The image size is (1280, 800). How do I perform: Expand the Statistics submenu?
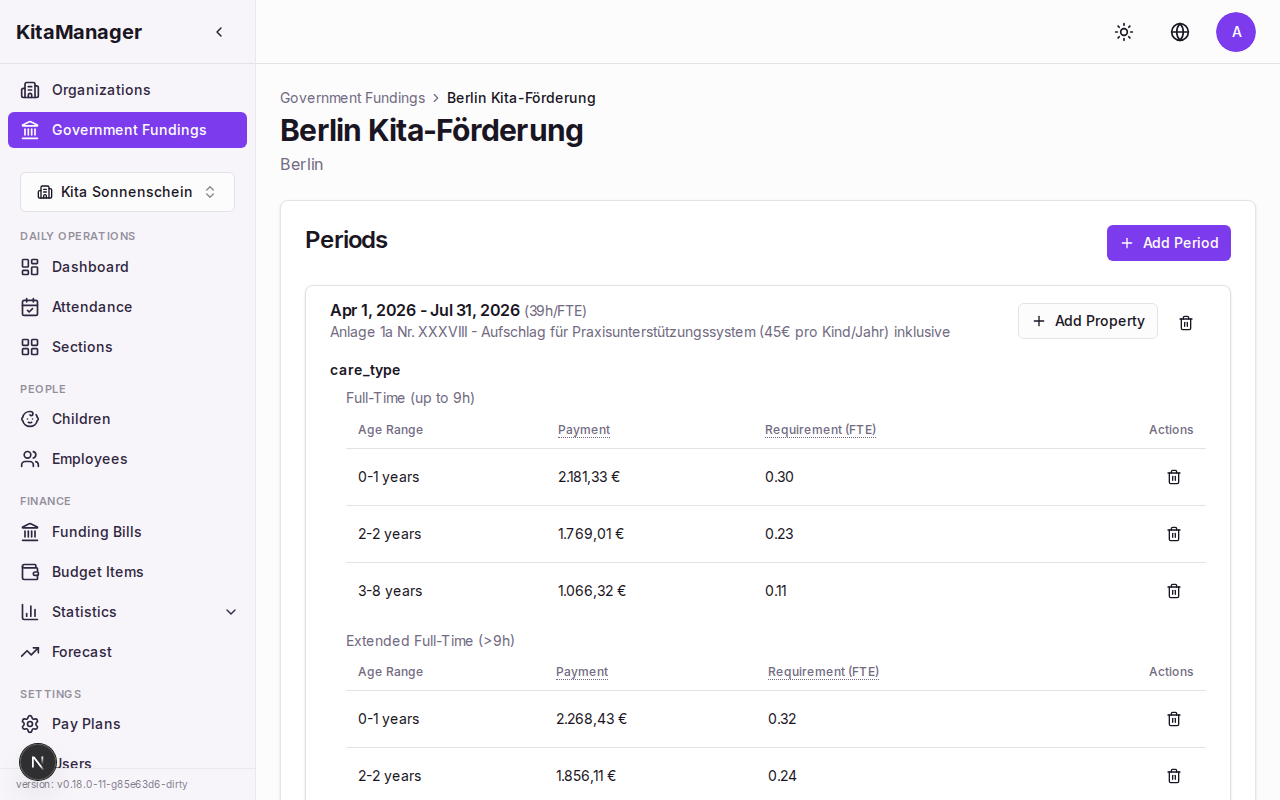[231, 611]
